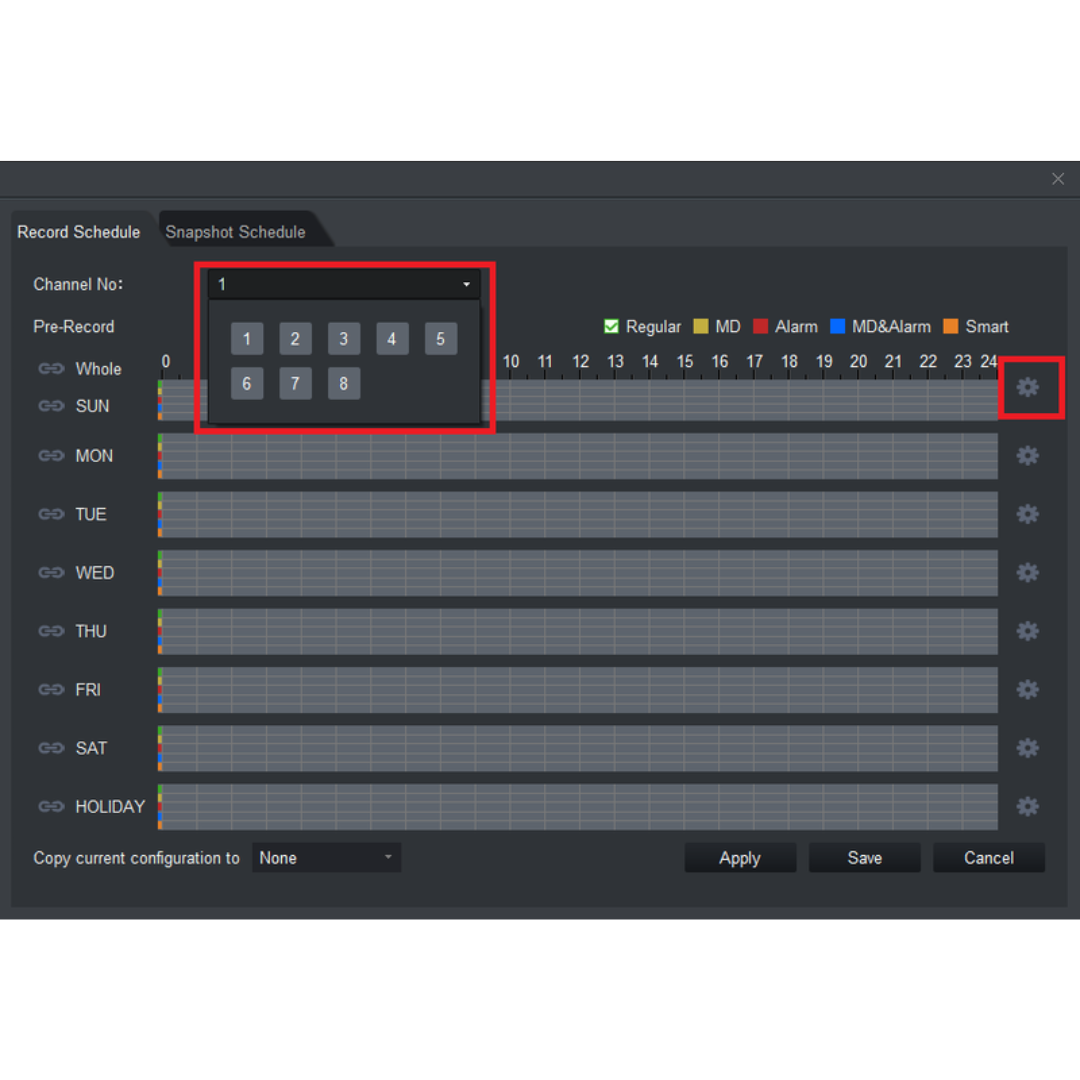
Task: Click the WED schedule timeline bar
Action: pyautogui.click(x=578, y=573)
